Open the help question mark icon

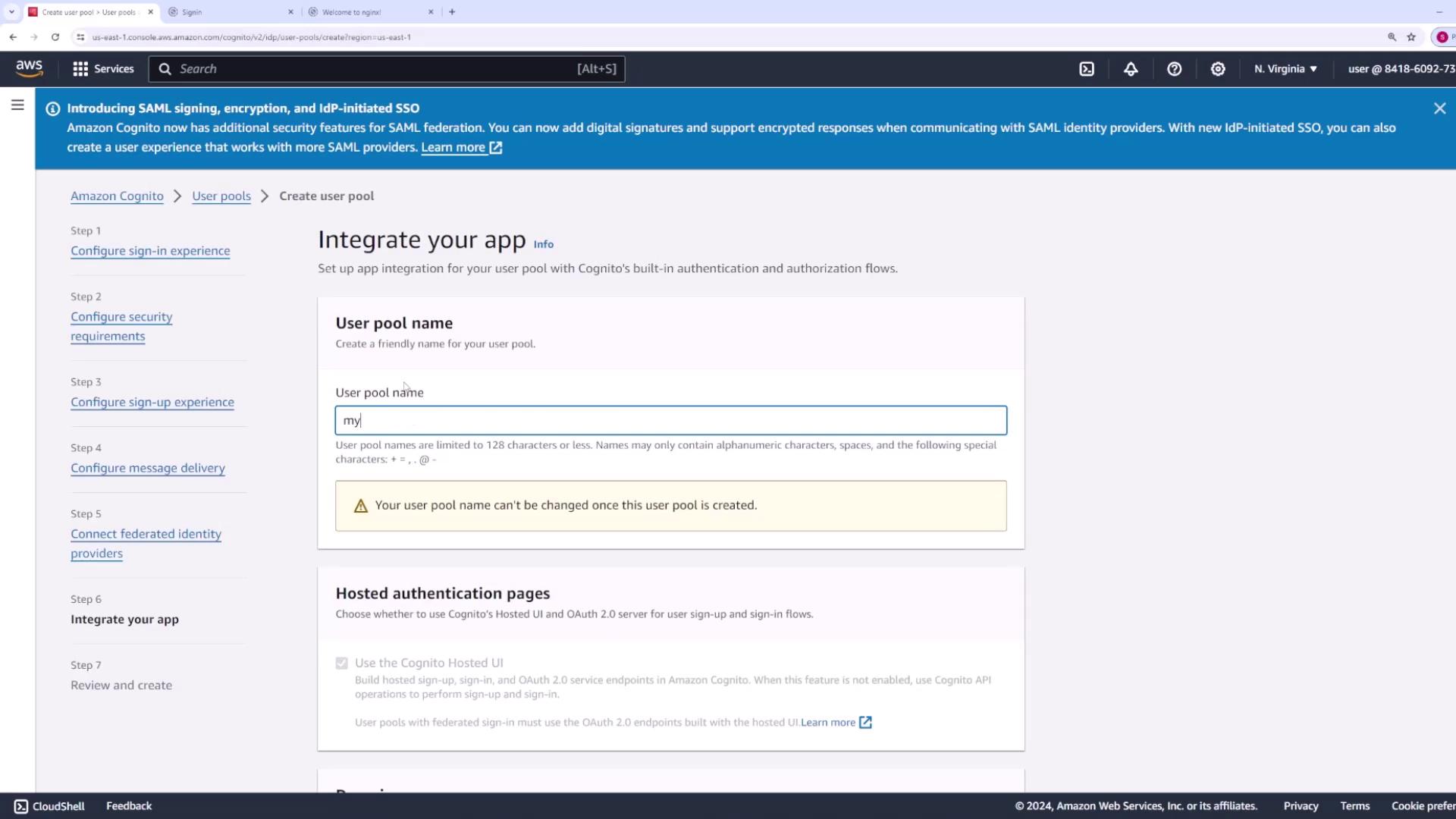tap(1174, 69)
